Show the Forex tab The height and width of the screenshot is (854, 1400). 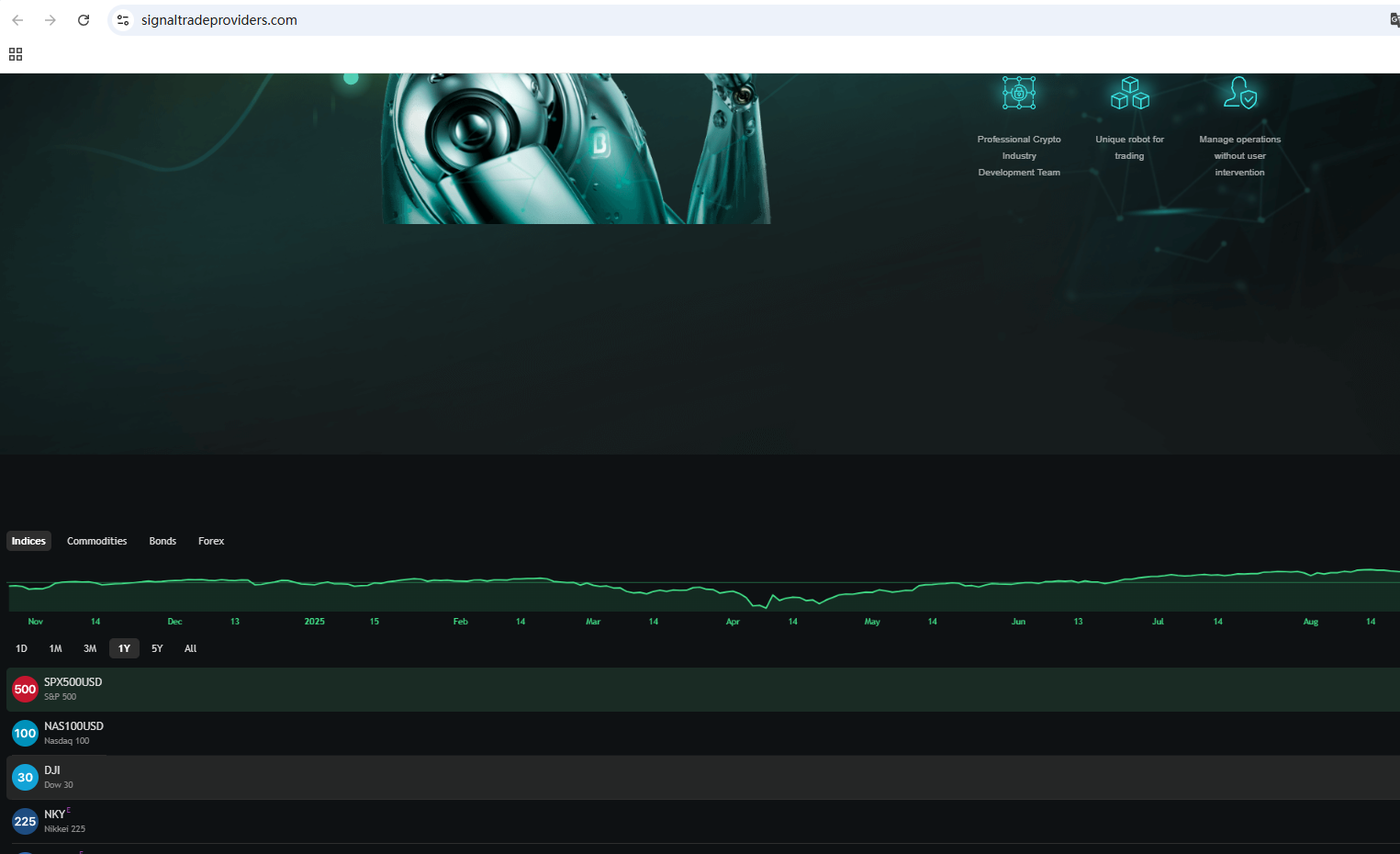211,541
